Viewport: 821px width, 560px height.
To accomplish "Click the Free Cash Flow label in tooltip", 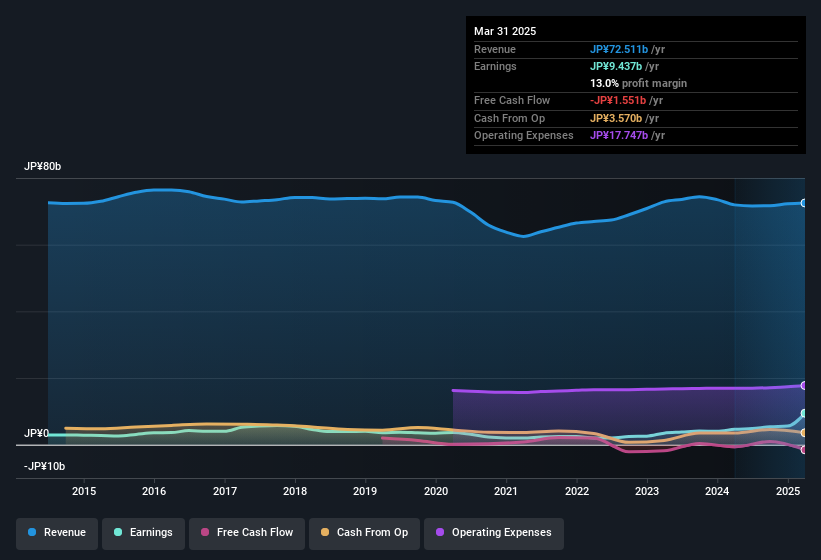I will coord(512,100).
